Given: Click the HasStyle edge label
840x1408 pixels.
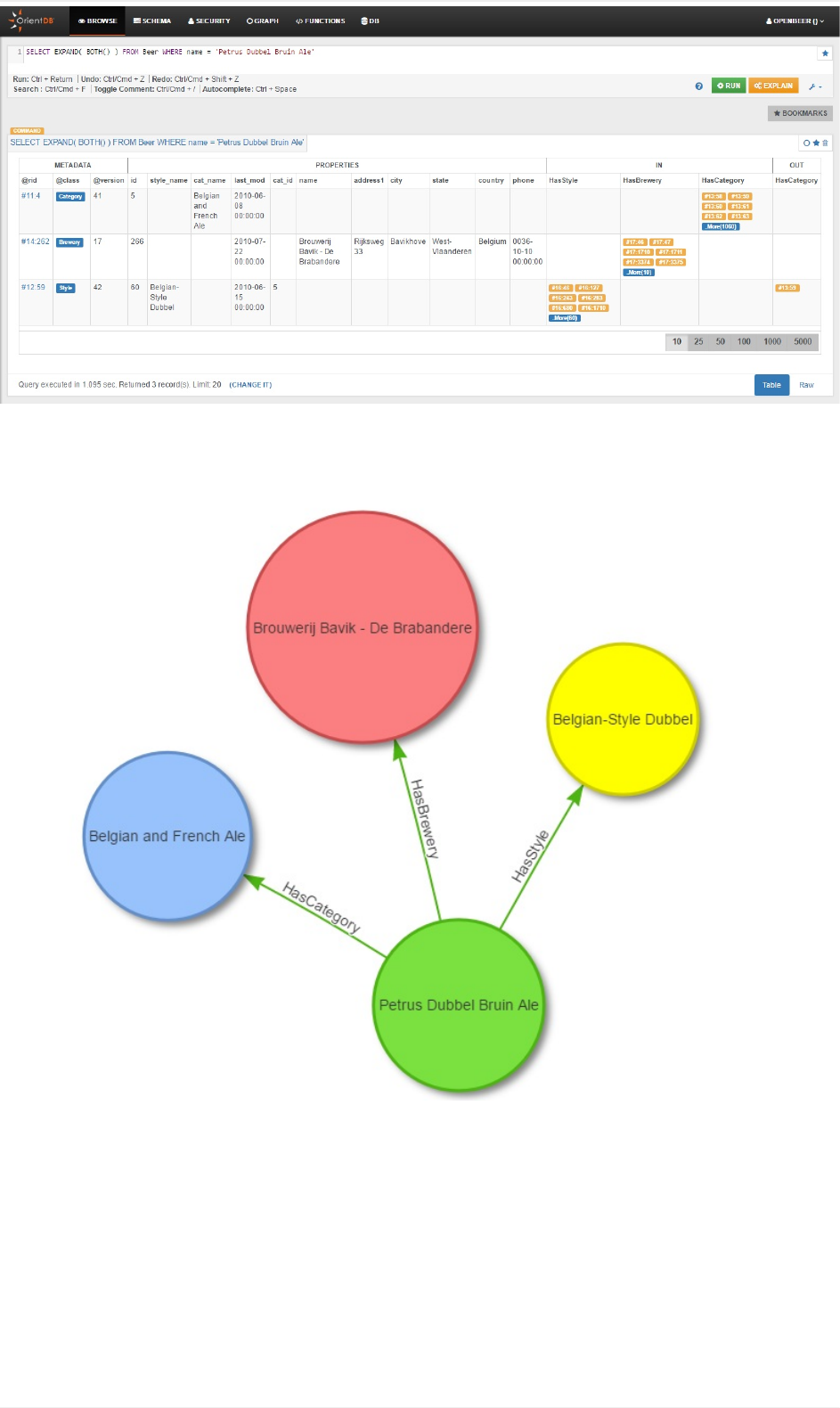Looking at the screenshot, I should (x=530, y=856).
